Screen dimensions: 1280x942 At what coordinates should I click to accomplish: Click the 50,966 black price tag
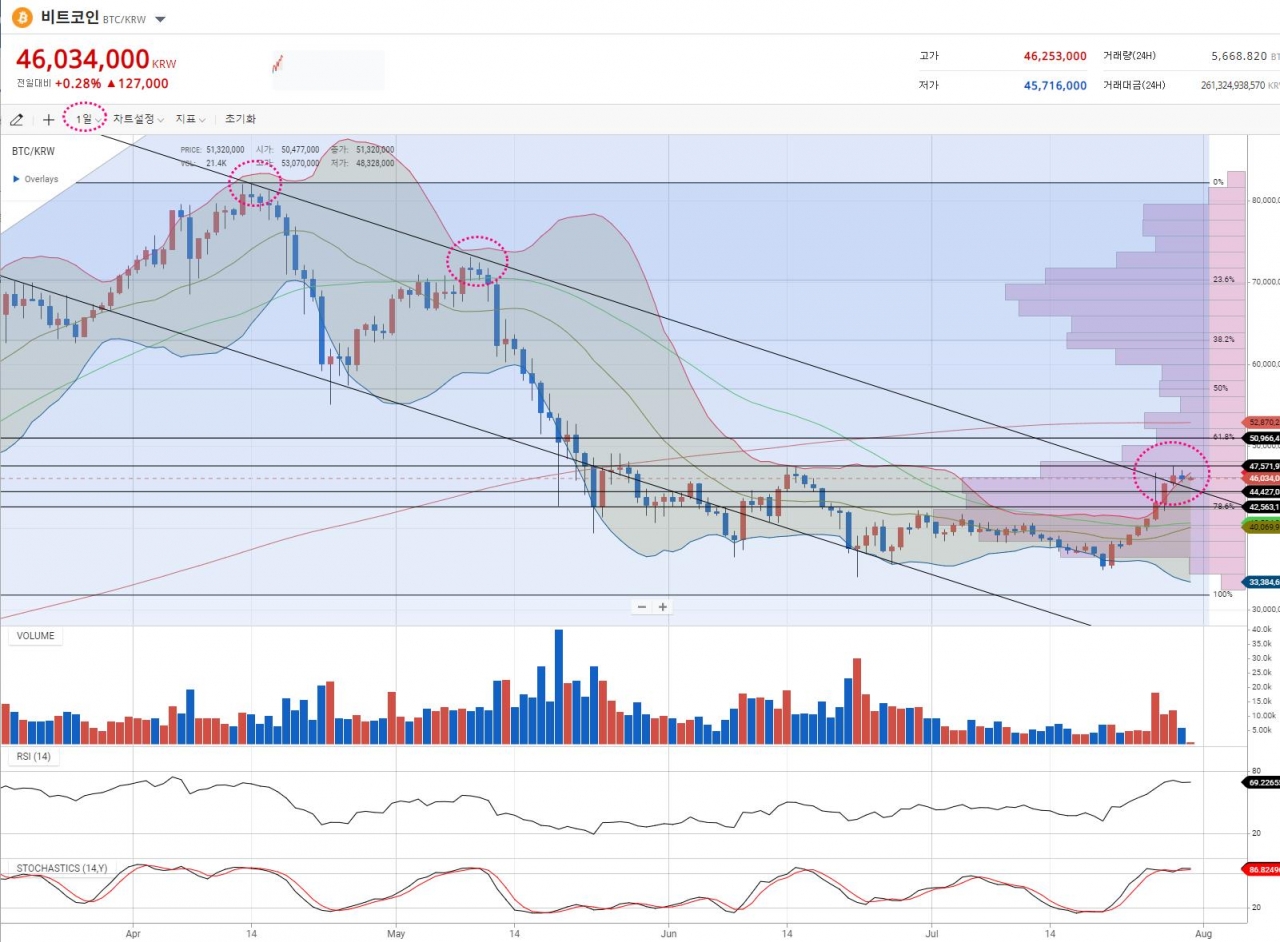[x=1262, y=438]
